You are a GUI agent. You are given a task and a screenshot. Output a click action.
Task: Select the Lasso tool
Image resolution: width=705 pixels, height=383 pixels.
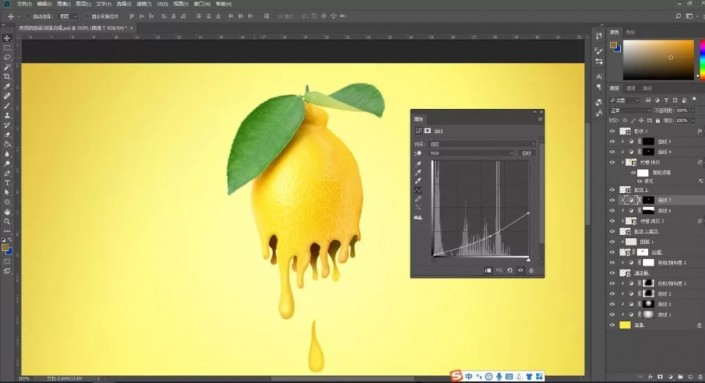click(7, 58)
